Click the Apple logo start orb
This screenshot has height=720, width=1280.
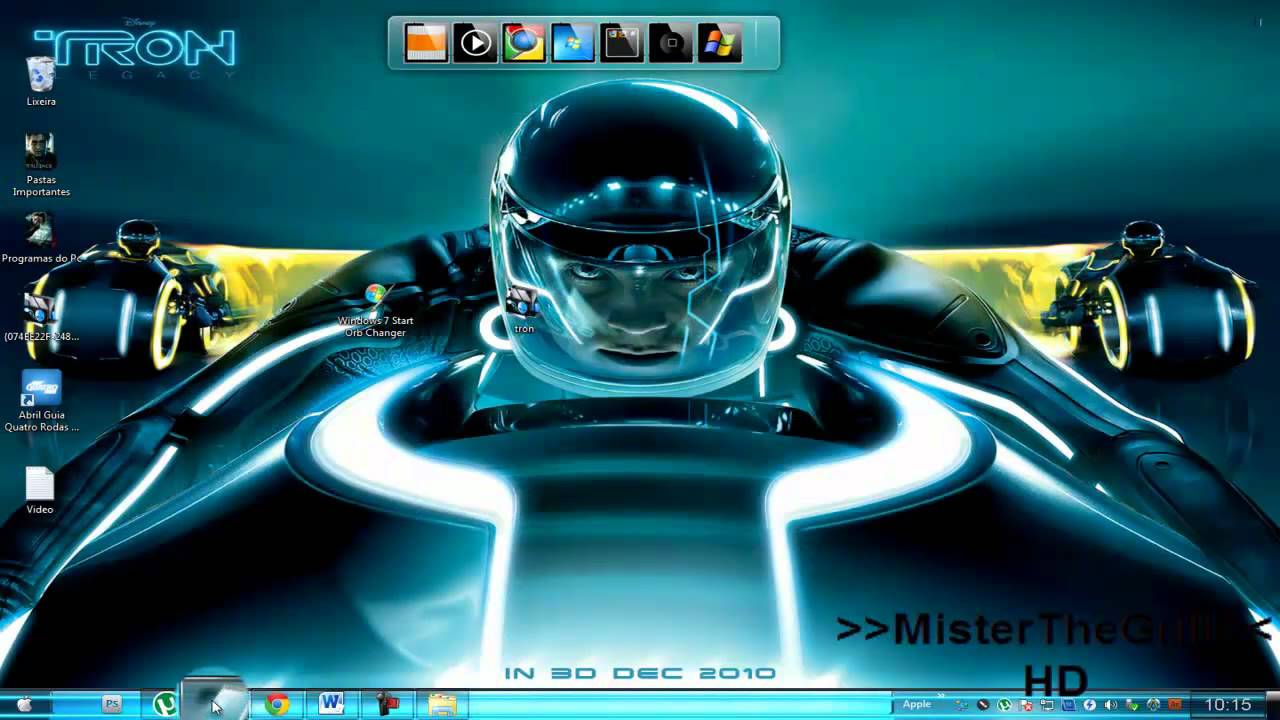coord(24,705)
